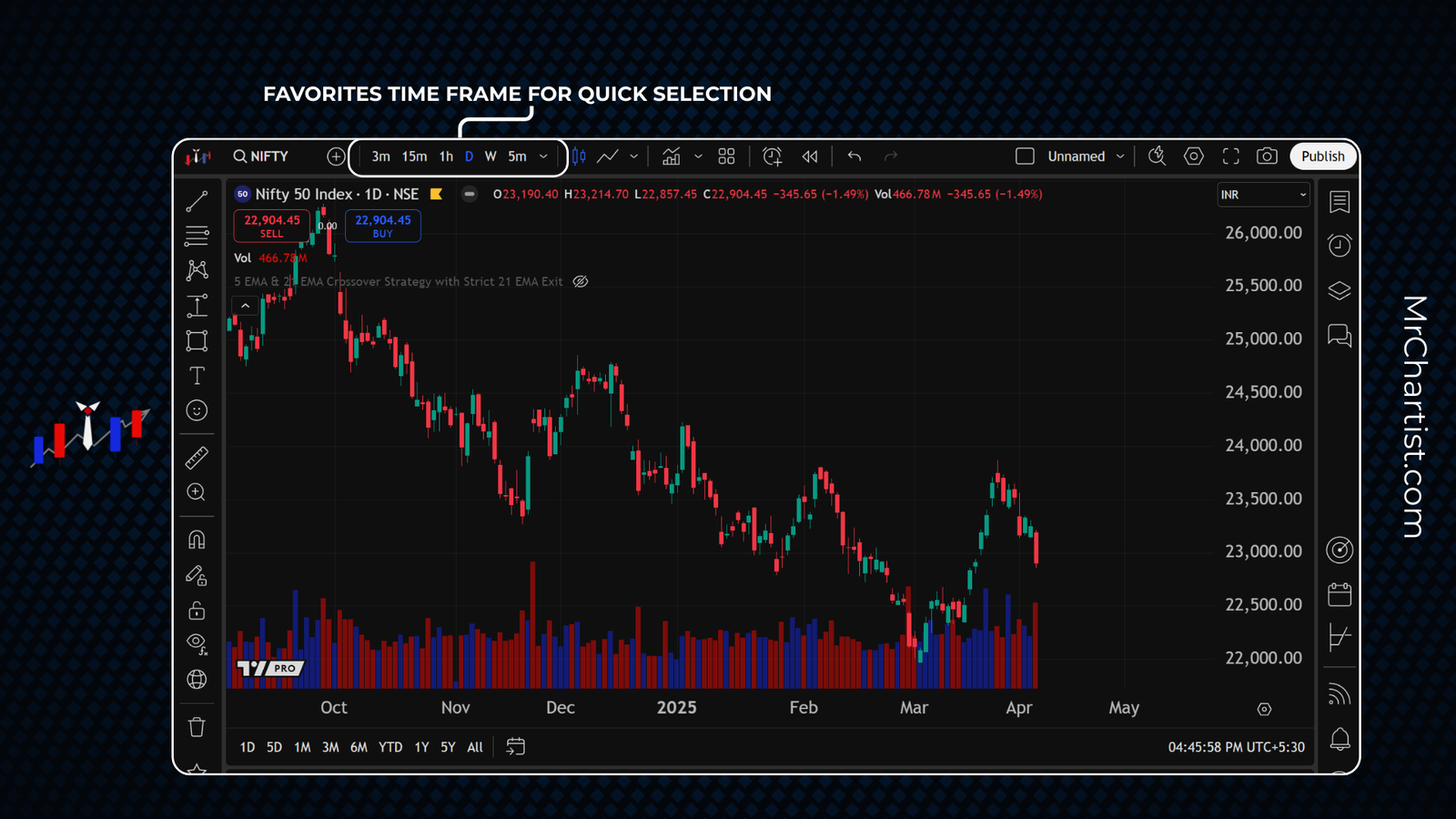Open indicator templates grid icon

click(726, 157)
